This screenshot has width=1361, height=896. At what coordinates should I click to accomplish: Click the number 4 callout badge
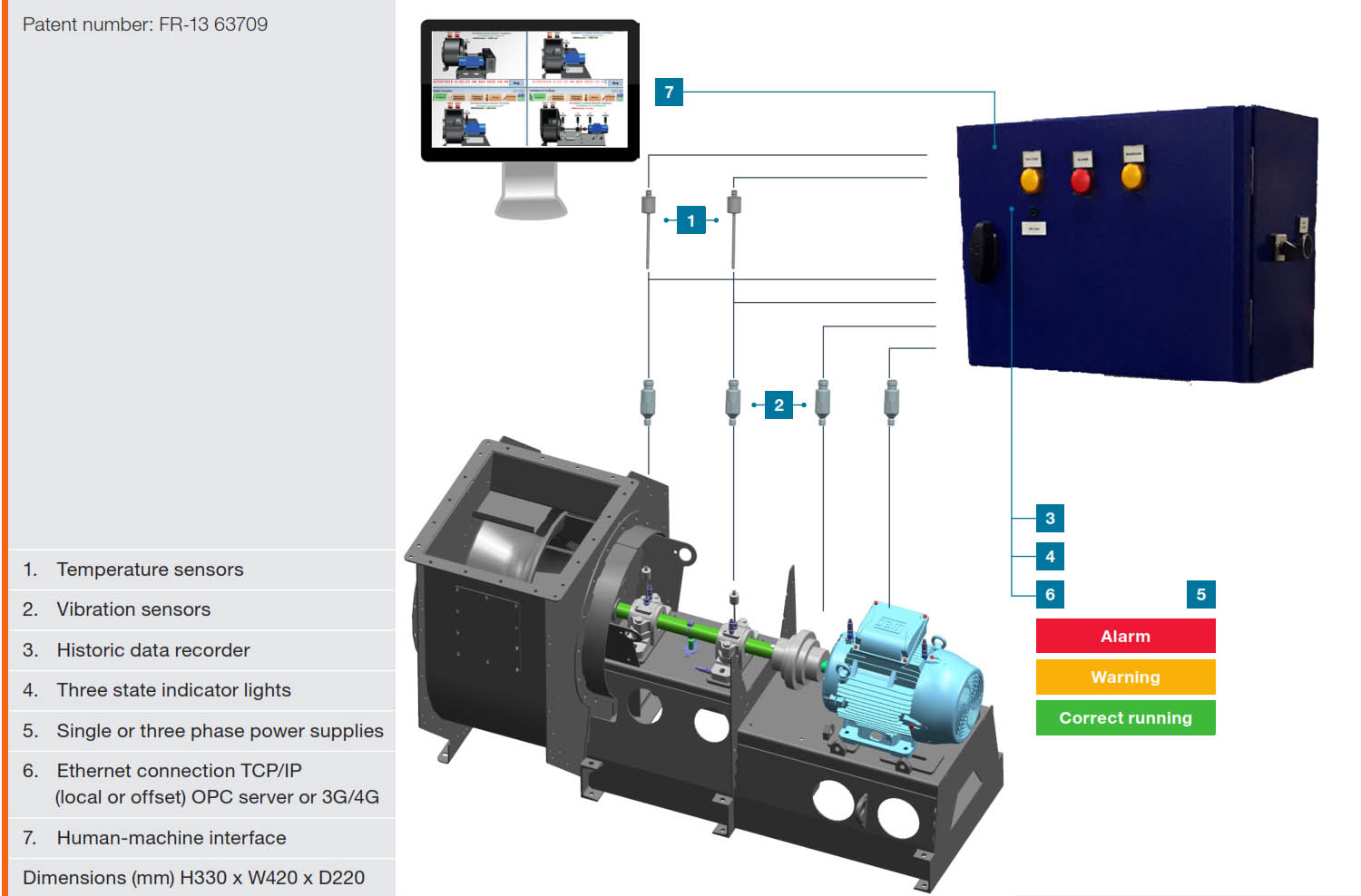pyautogui.click(x=1050, y=557)
